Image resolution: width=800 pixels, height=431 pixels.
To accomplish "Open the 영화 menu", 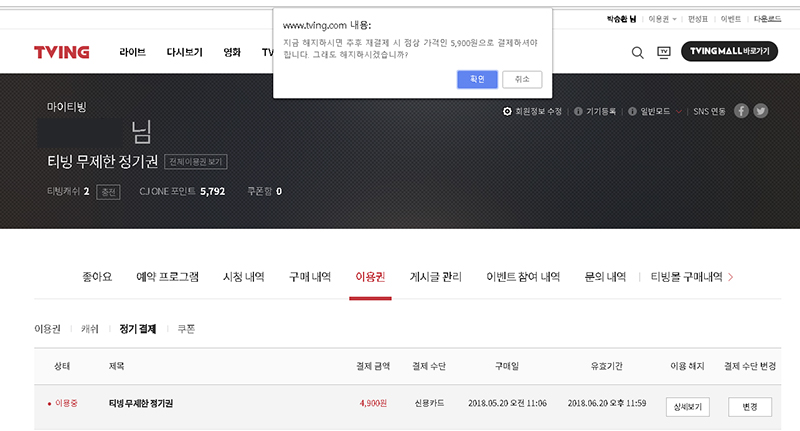I will [232, 52].
